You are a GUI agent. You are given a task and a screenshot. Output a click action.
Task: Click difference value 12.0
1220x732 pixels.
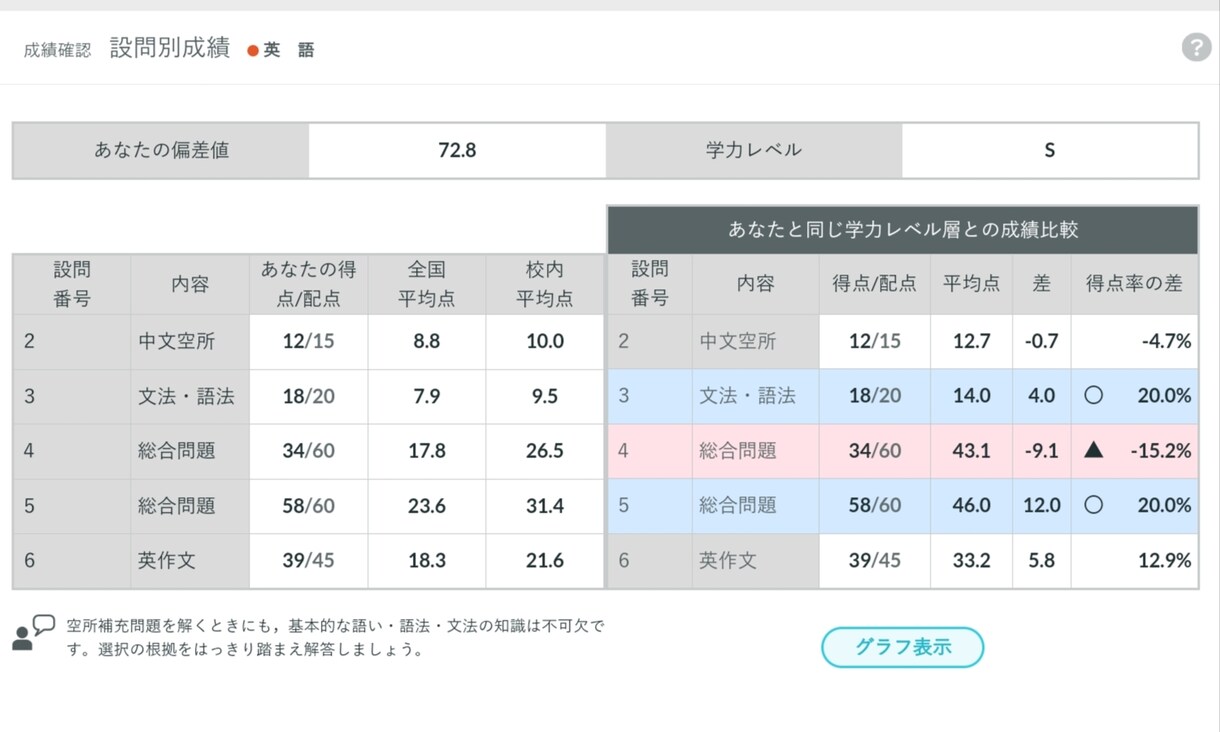click(x=1041, y=505)
